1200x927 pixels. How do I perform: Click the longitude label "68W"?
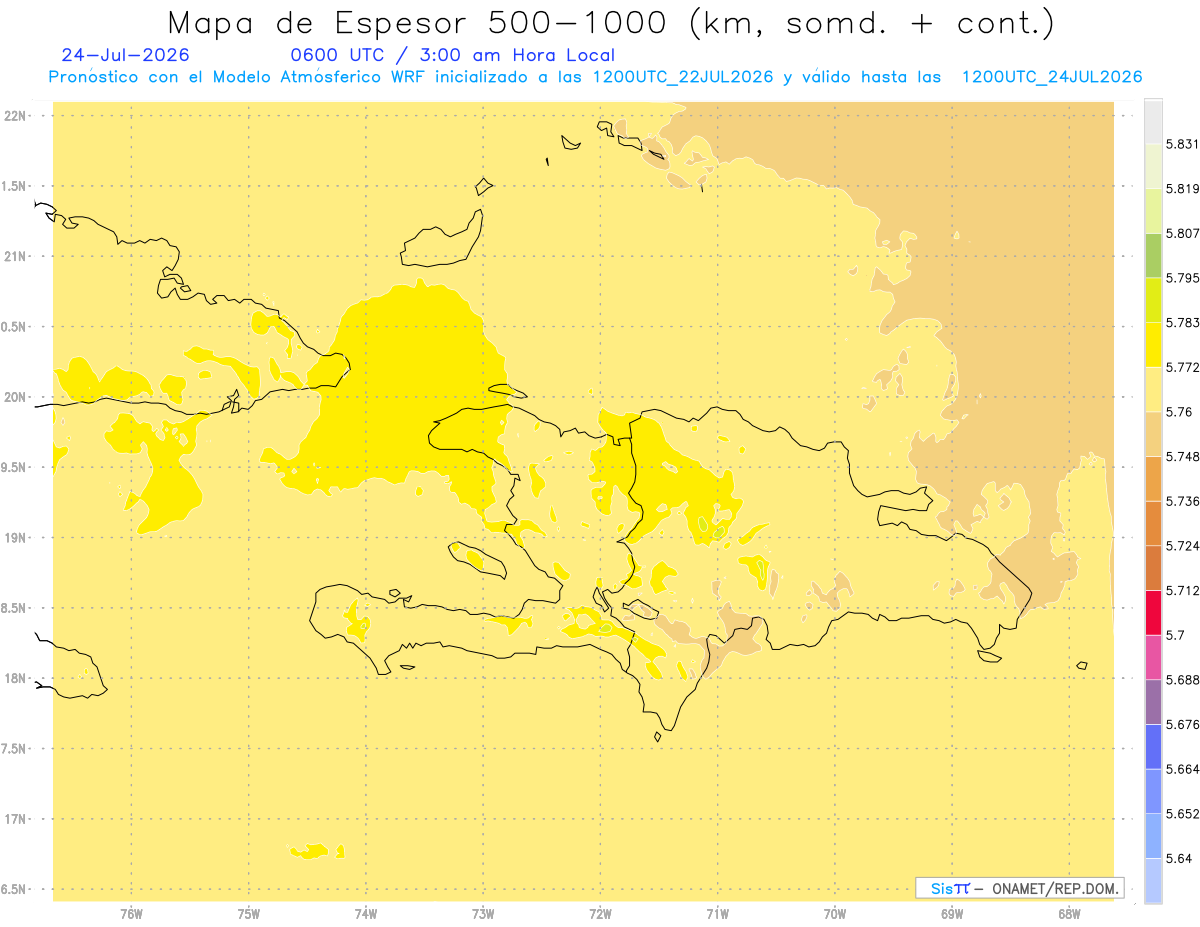click(1069, 914)
